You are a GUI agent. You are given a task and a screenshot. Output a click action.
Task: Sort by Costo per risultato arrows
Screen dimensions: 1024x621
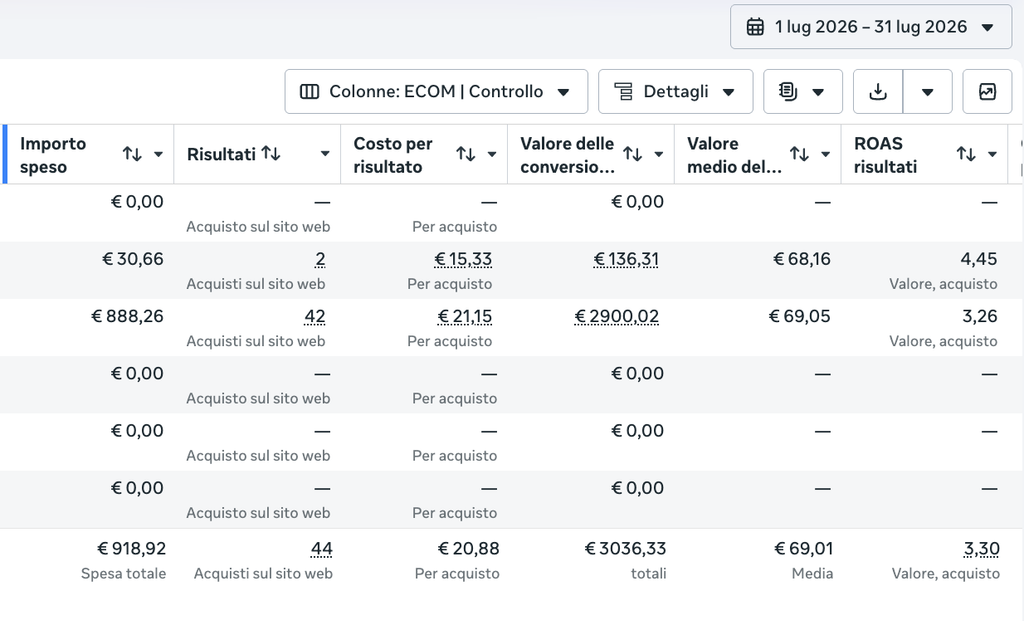pos(466,154)
